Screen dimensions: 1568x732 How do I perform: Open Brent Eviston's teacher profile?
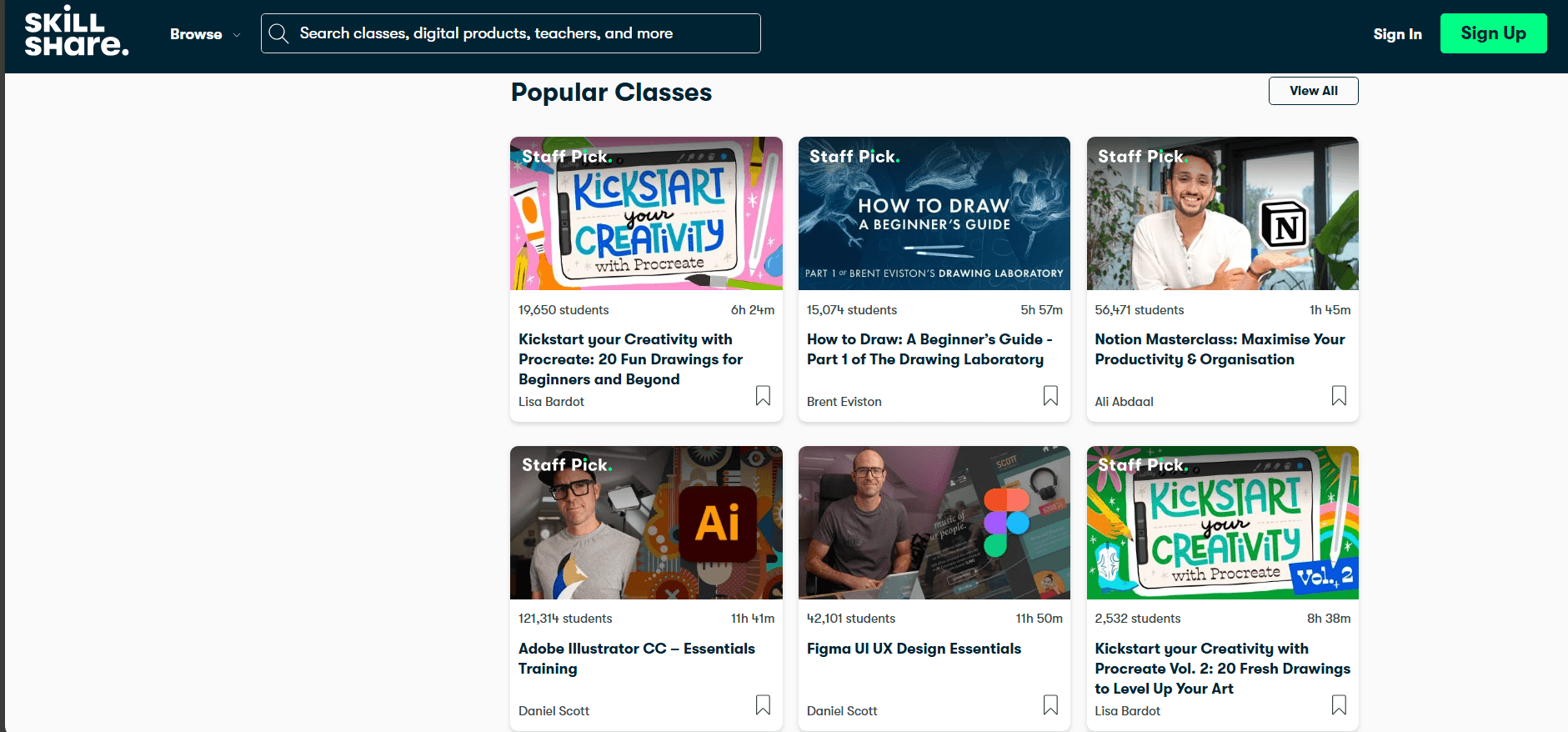pyautogui.click(x=844, y=402)
